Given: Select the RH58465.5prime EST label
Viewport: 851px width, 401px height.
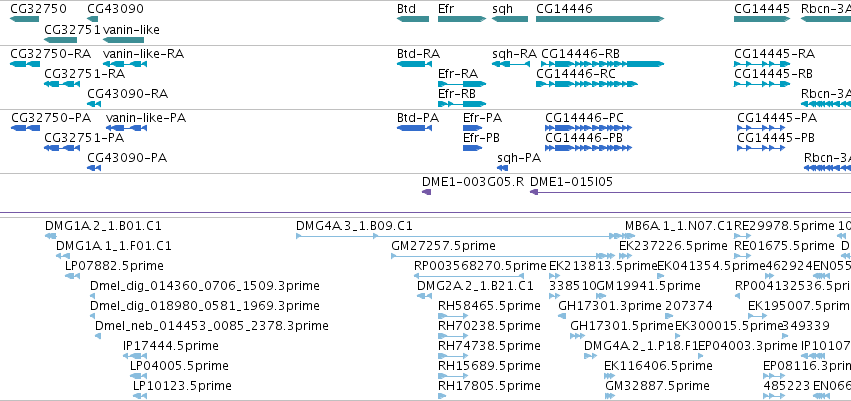Looking at the screenshot, I should pyautogui.click(x=489, y=306).
